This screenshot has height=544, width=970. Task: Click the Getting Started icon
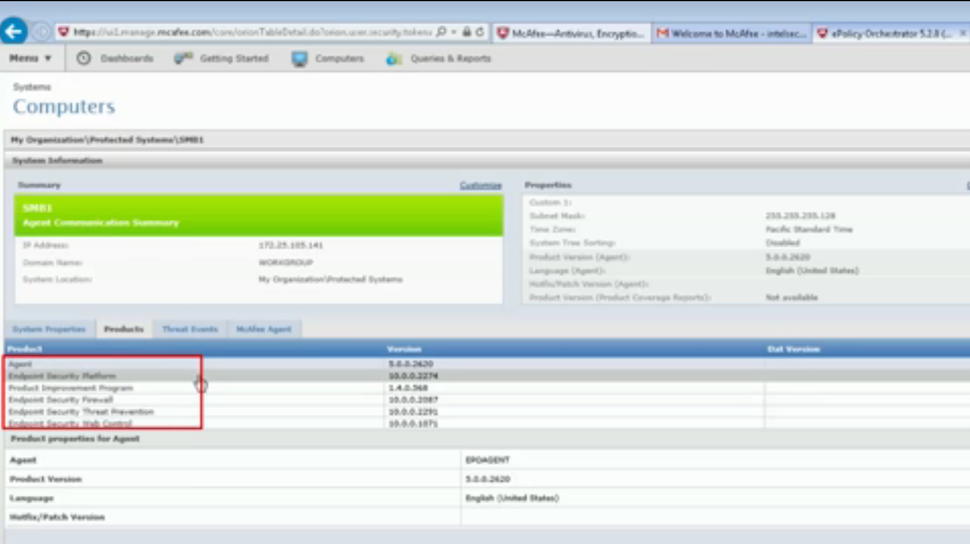click(x=183, y=58)
